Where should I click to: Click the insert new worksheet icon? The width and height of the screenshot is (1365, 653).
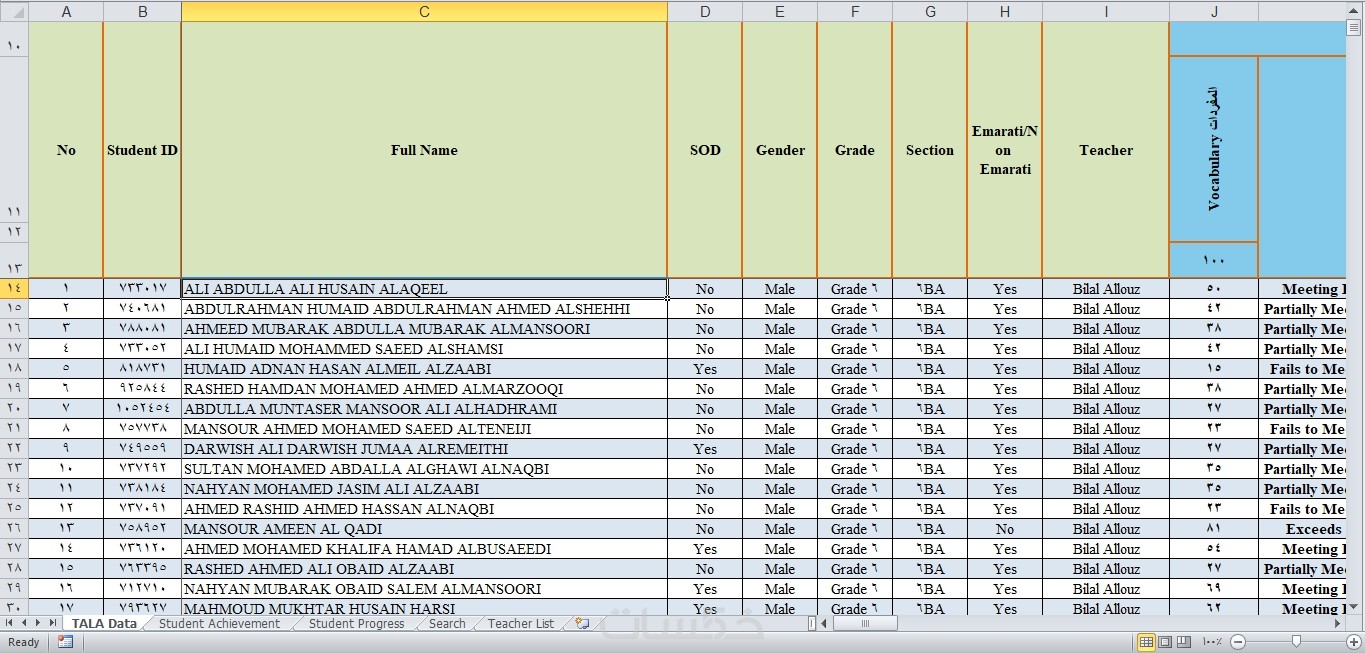(x=582, y=623)
